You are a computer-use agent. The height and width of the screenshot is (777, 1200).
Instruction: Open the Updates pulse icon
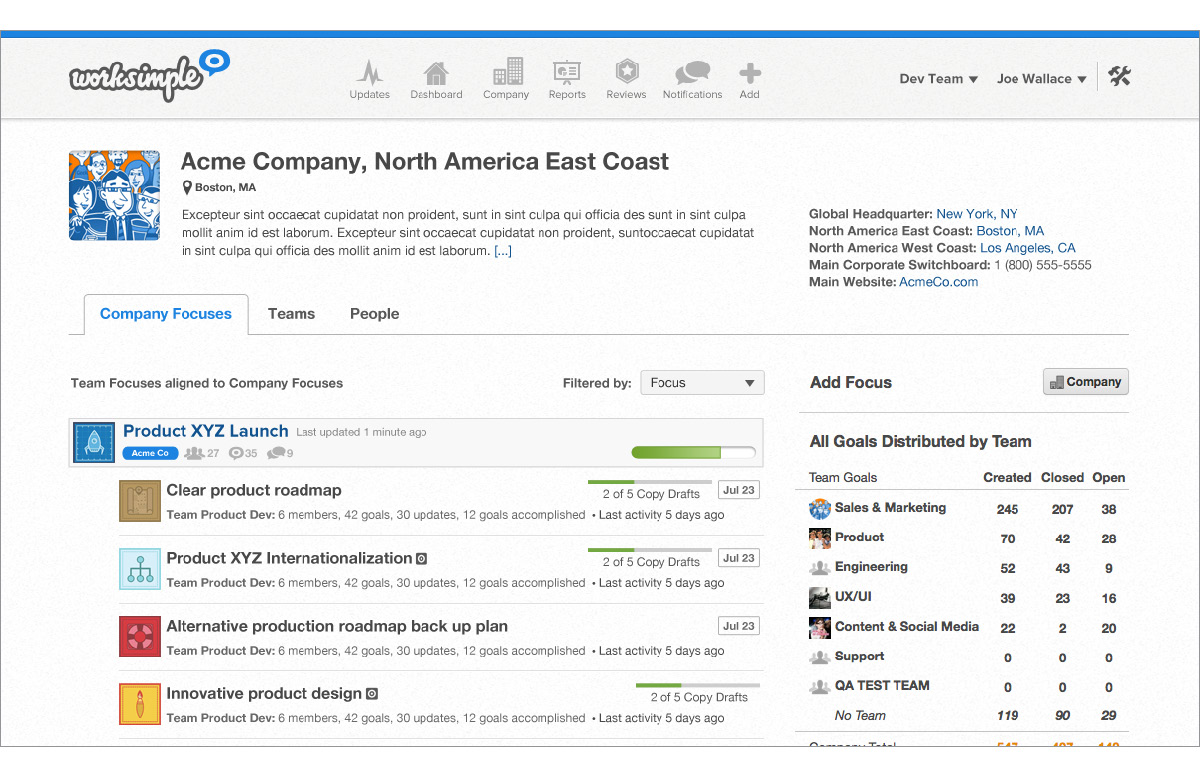tap(369, 73)
